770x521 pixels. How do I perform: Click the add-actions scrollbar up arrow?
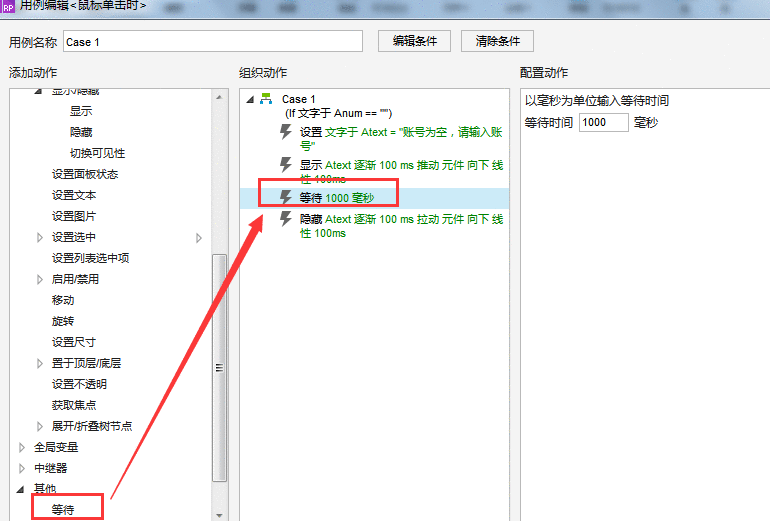(x=219, y=97)
